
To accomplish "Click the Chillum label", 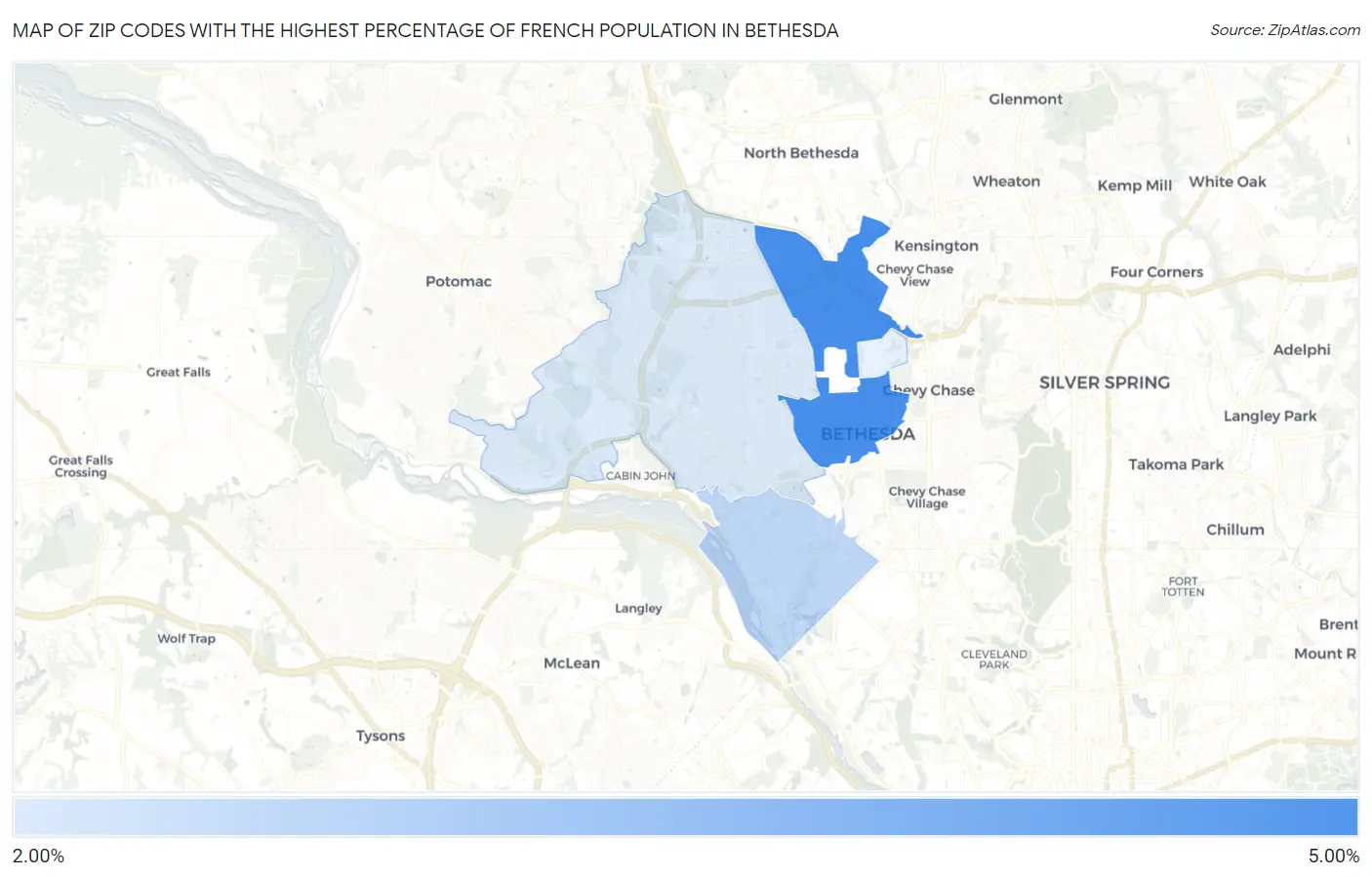I will (x=1235, y=530).
